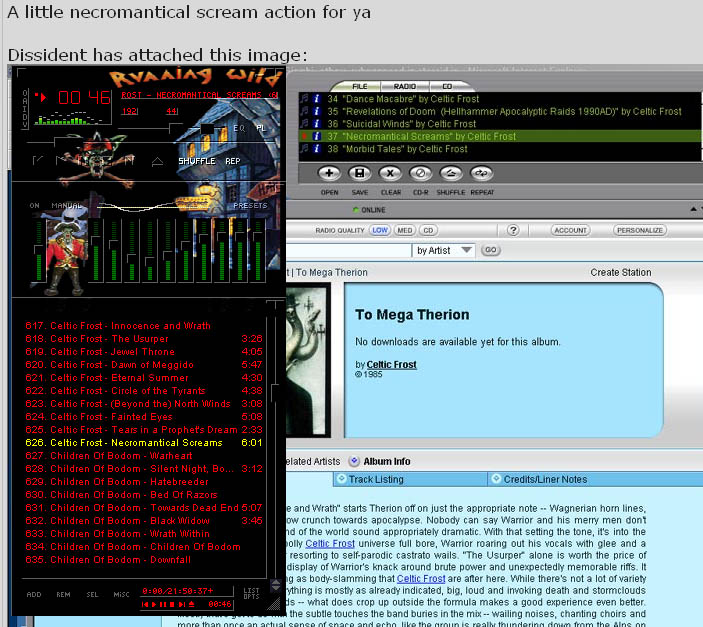Screen dimensions: 703x627
Task: Click the Shuffle icon in playlist toolbar
Action: pyautogui.click(x=451, y=173)
